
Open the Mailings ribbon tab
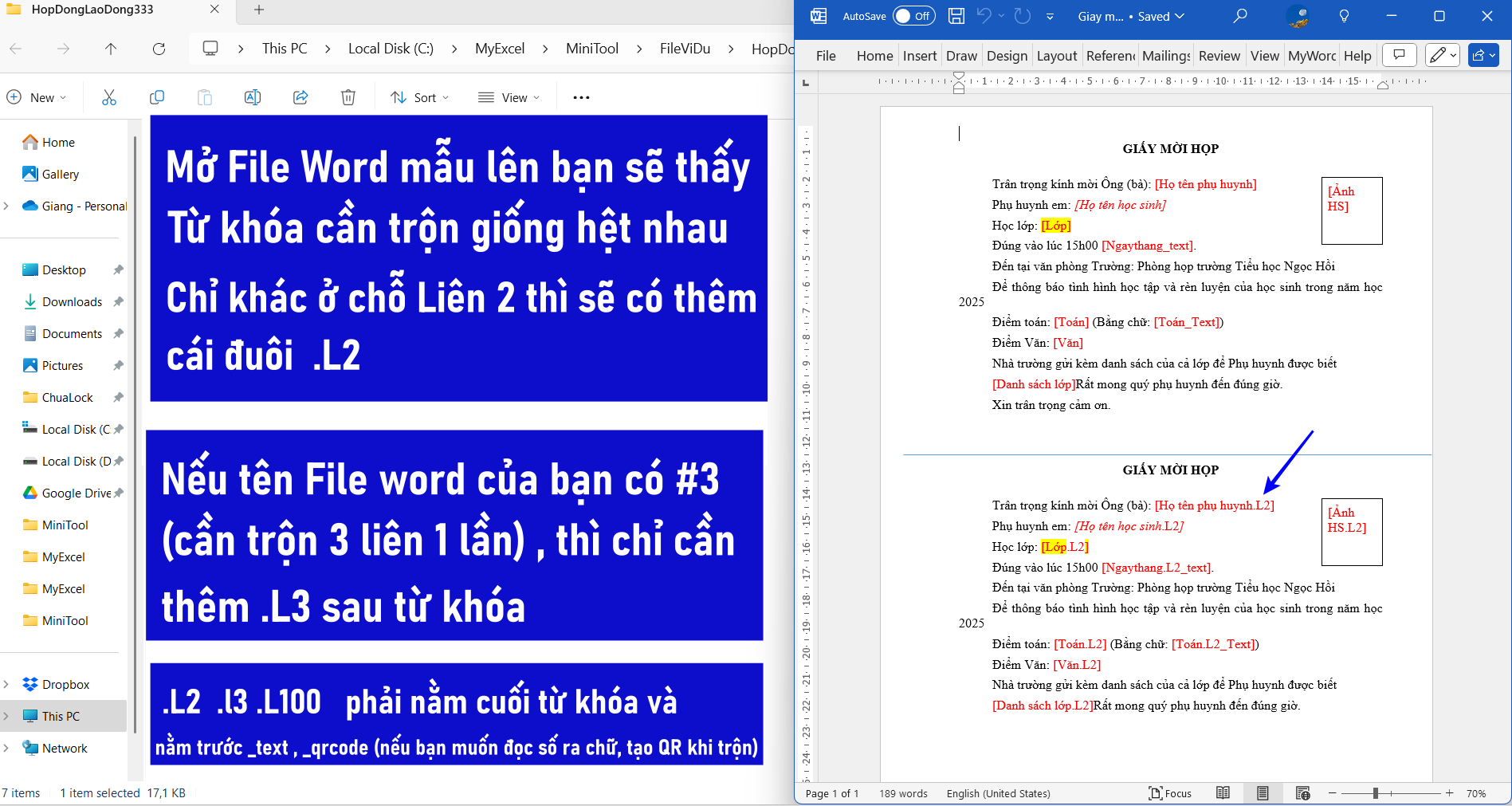tap(1165, 56)
